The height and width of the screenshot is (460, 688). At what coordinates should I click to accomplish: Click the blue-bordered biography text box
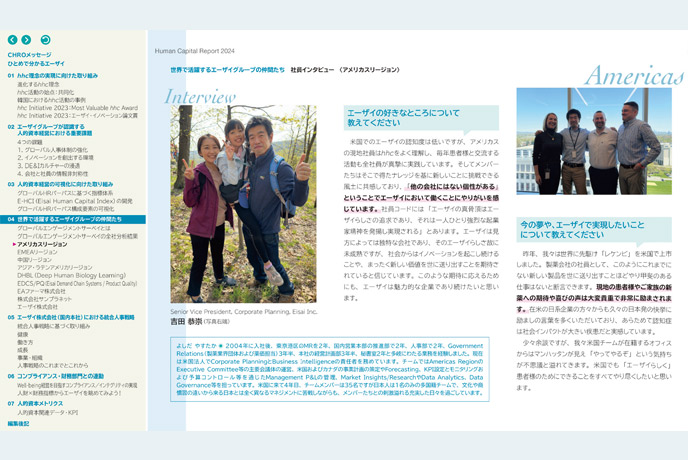tap(330, 369)
